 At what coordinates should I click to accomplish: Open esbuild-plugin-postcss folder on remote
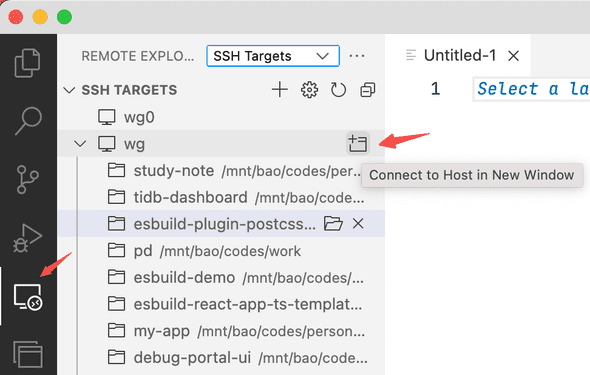(x=333, y=224)
